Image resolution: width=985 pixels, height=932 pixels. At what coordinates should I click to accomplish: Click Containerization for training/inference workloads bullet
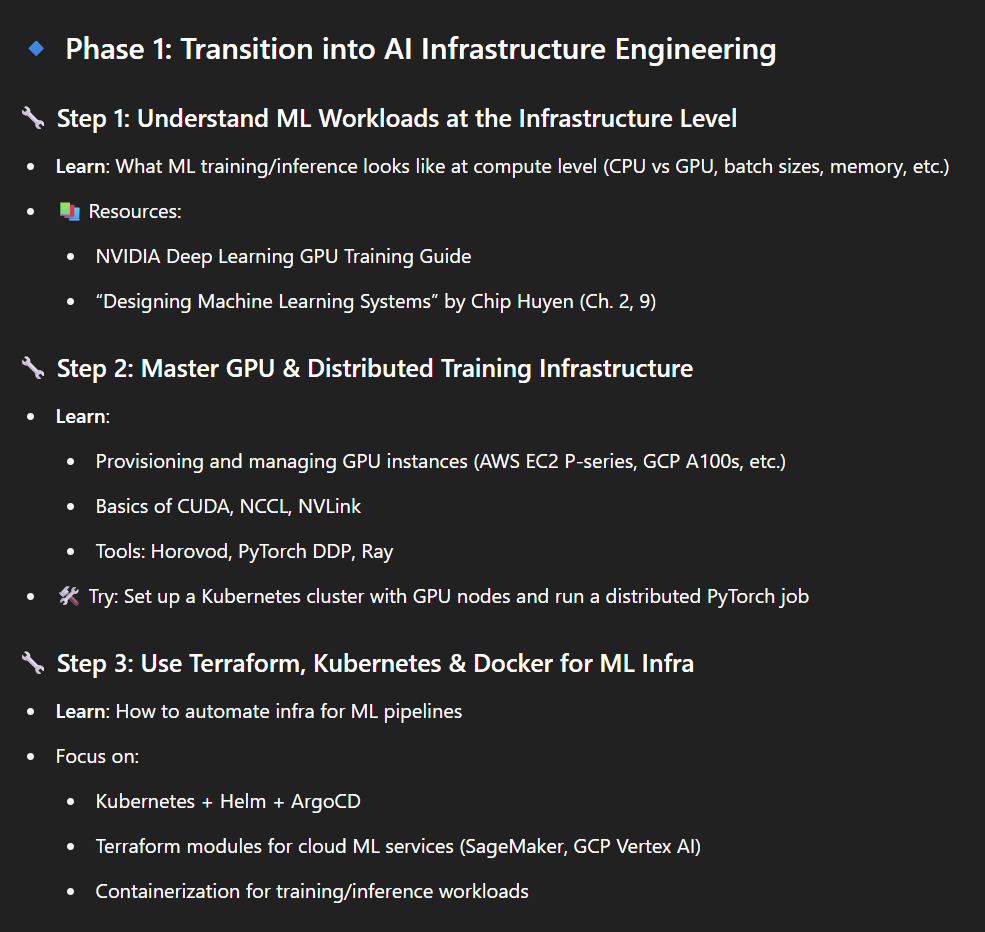(x=312, y=891)
